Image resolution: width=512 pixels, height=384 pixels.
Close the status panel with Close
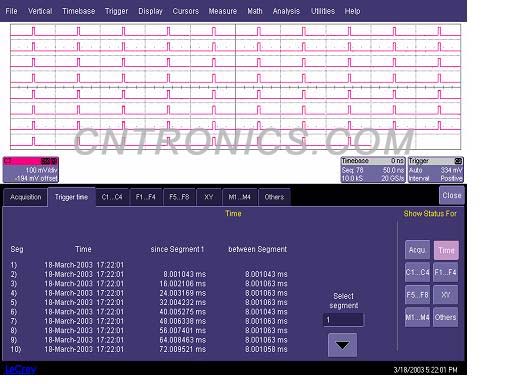click(x=452, y=195)
